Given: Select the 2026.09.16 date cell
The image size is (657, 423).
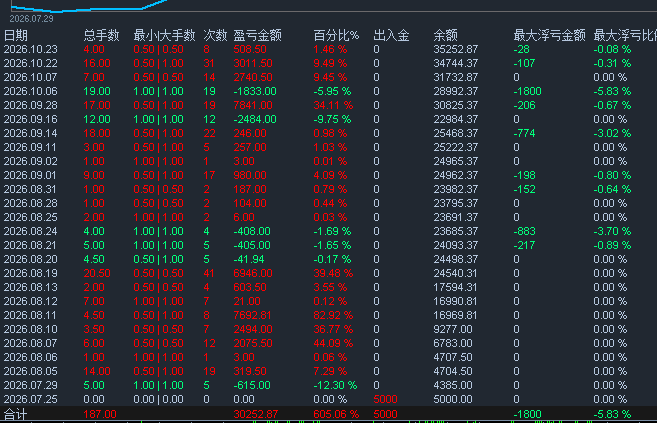Looking at the screenshot, I should (31, 119).
